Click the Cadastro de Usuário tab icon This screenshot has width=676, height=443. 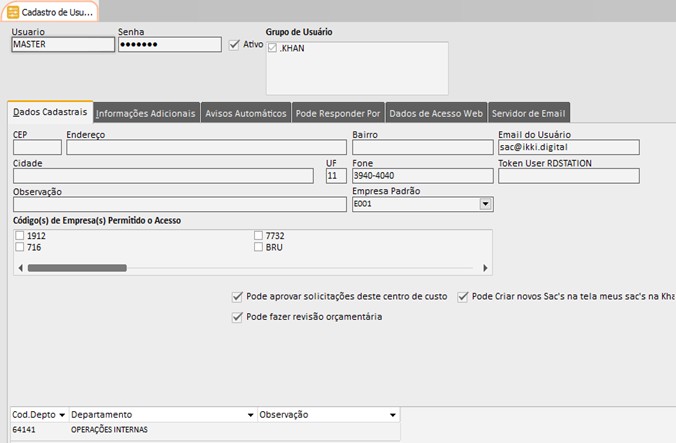click(13, 12)
